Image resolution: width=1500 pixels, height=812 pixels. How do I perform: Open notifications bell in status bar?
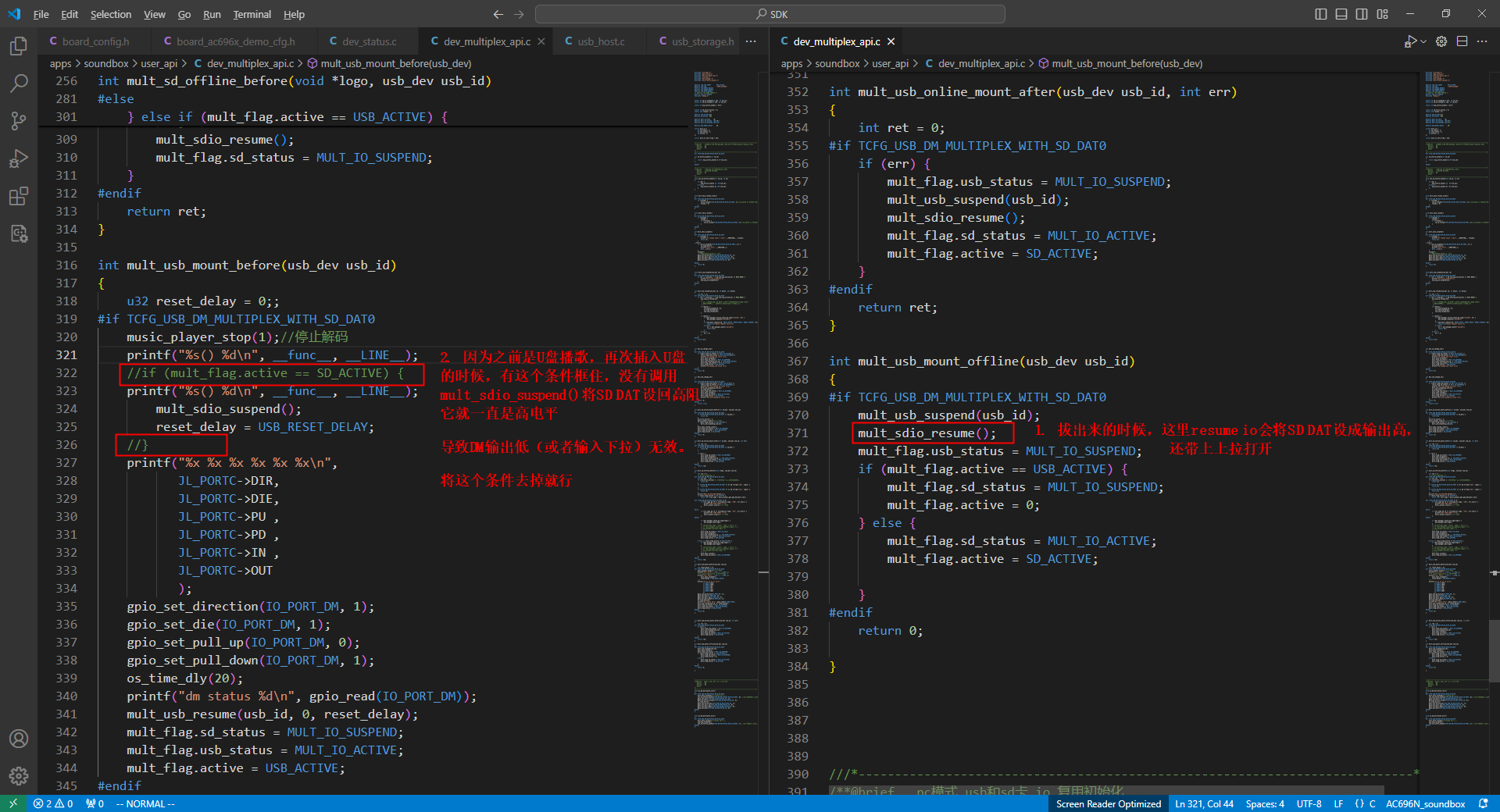tap(1484, 803)
